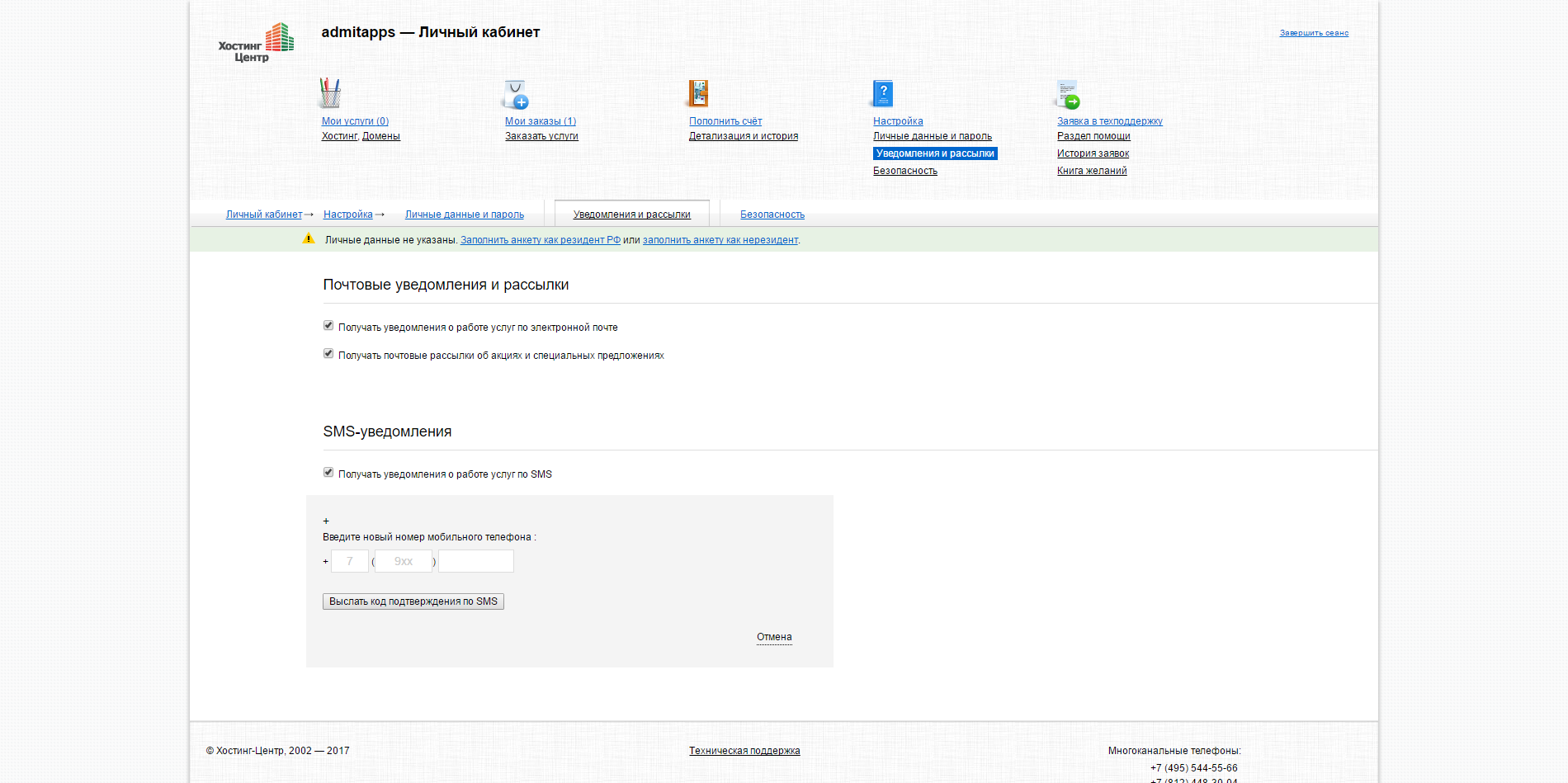
Task: Open Мои заказы (1) link
Action: coord(541,121)
